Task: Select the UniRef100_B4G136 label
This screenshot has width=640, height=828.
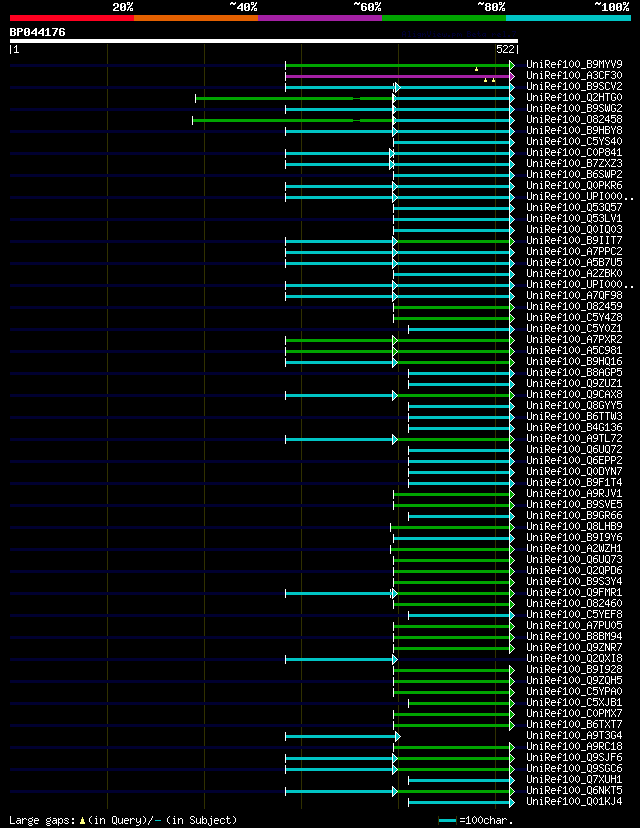Action: click(x=574, y=428)
